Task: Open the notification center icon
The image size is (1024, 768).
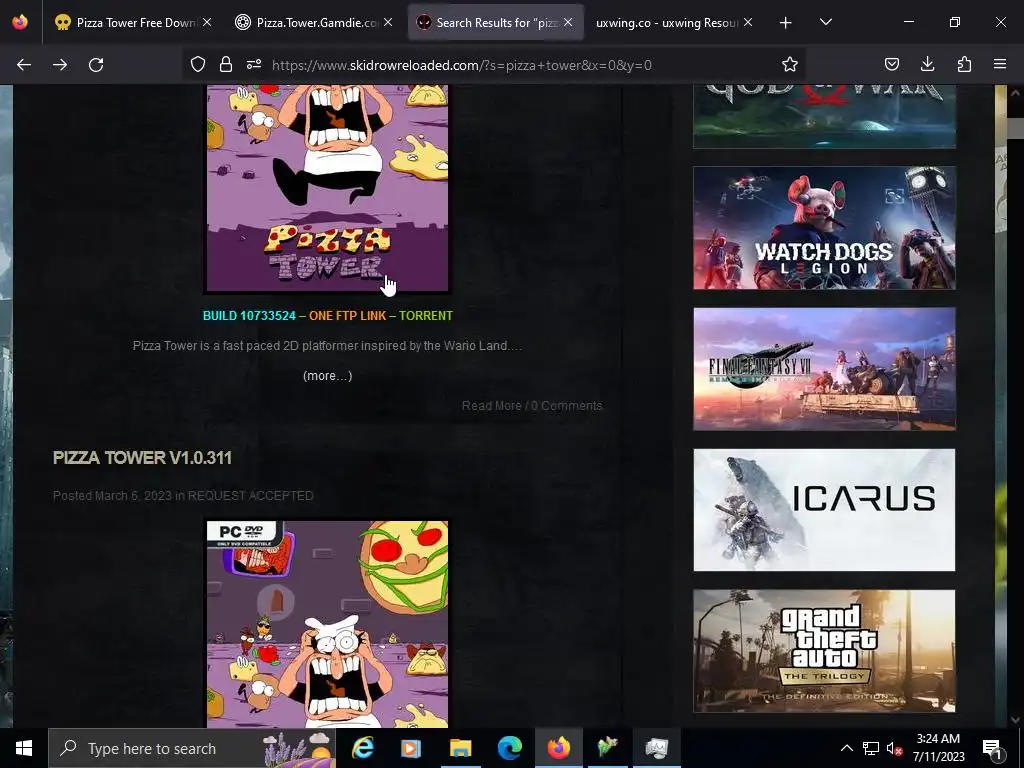Action: coord(991,748)
